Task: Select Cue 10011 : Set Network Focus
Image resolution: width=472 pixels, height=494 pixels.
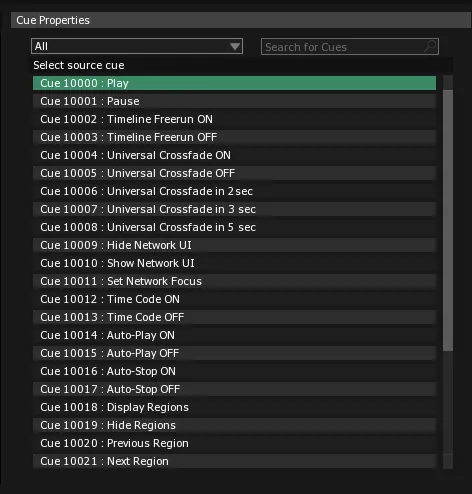Action: coord(234,281)
